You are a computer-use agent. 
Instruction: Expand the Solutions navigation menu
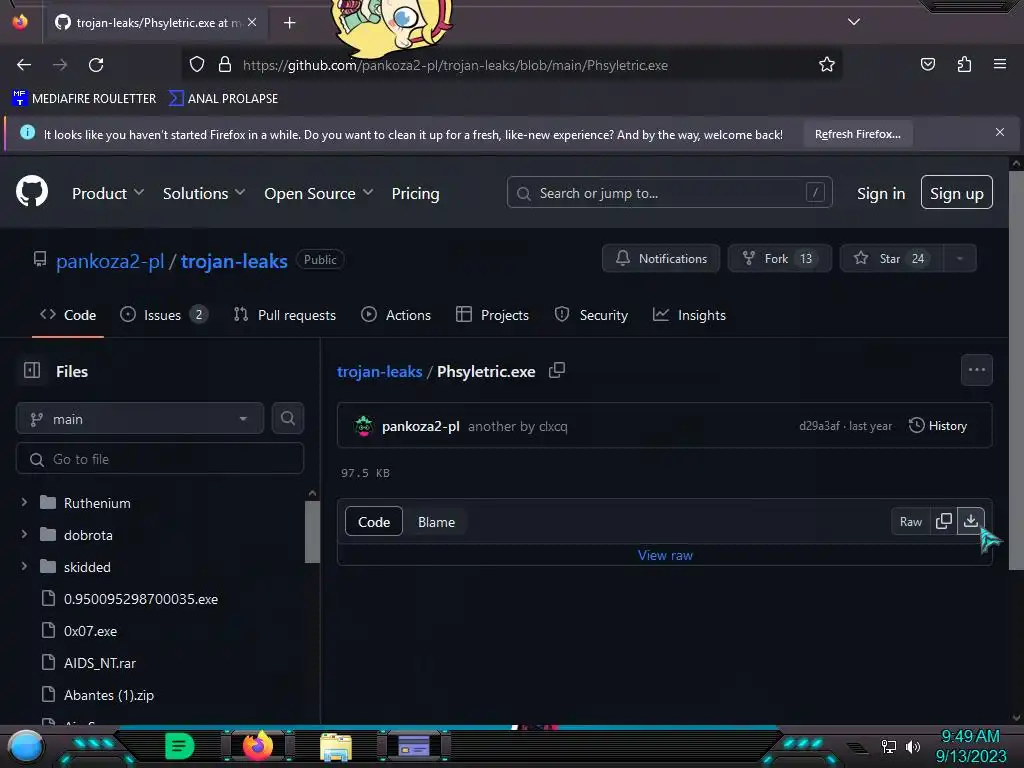(x=204, y=193)
